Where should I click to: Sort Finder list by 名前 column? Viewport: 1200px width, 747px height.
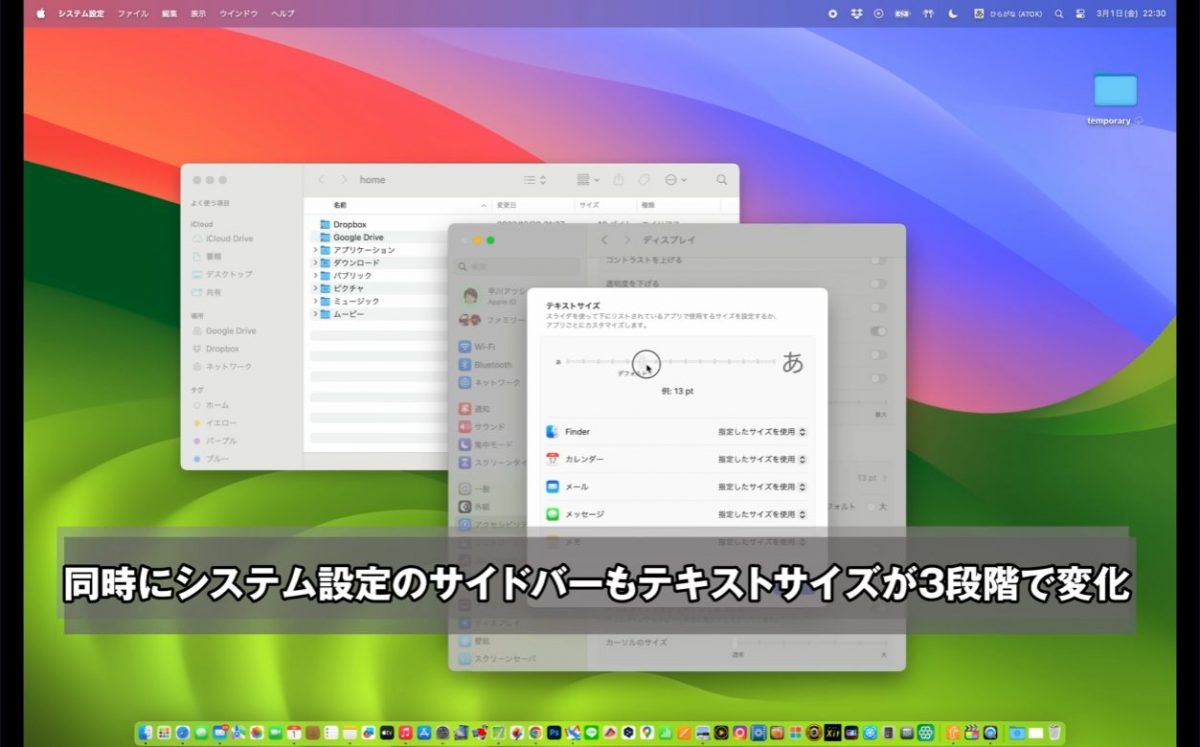(340, 205)
